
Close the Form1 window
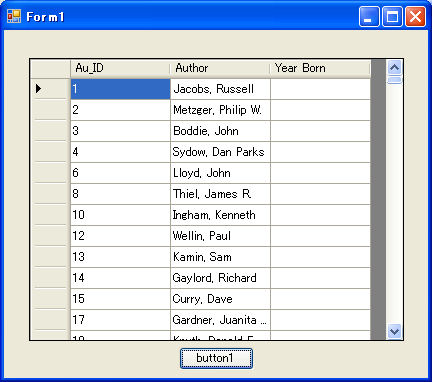415,16
